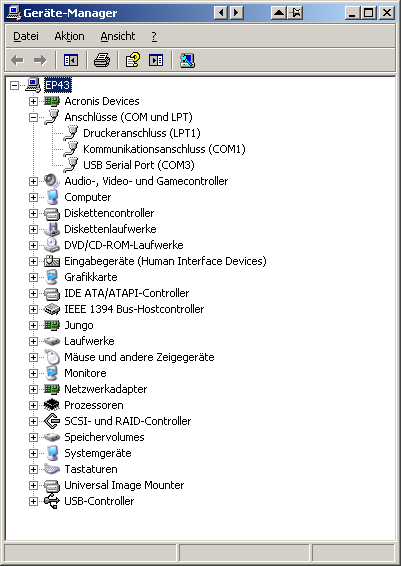Expand the Acronis Devices node
Screen dimensions: 401x566
pyautogui.click(x=33, y=101)
